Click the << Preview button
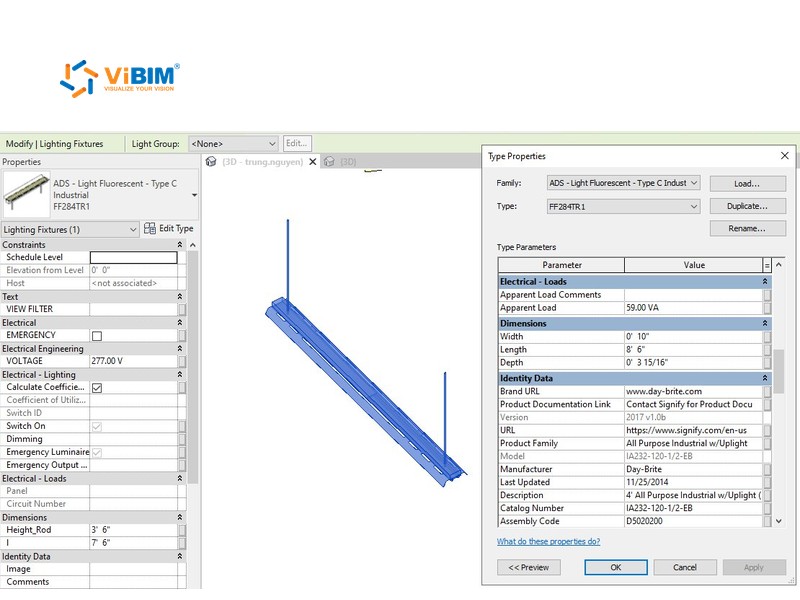Image resolution: width=800 pixels, height=600 pixels. tap(529, 567)
